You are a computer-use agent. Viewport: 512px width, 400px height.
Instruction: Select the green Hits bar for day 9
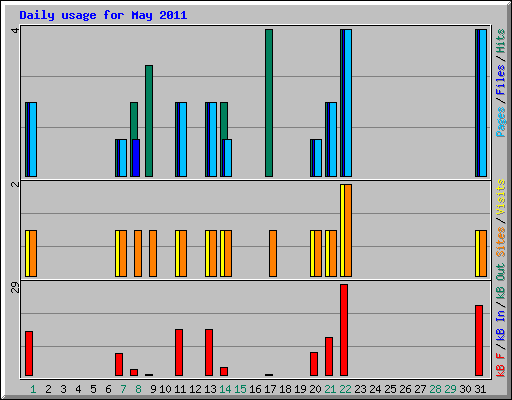point(149,121)
